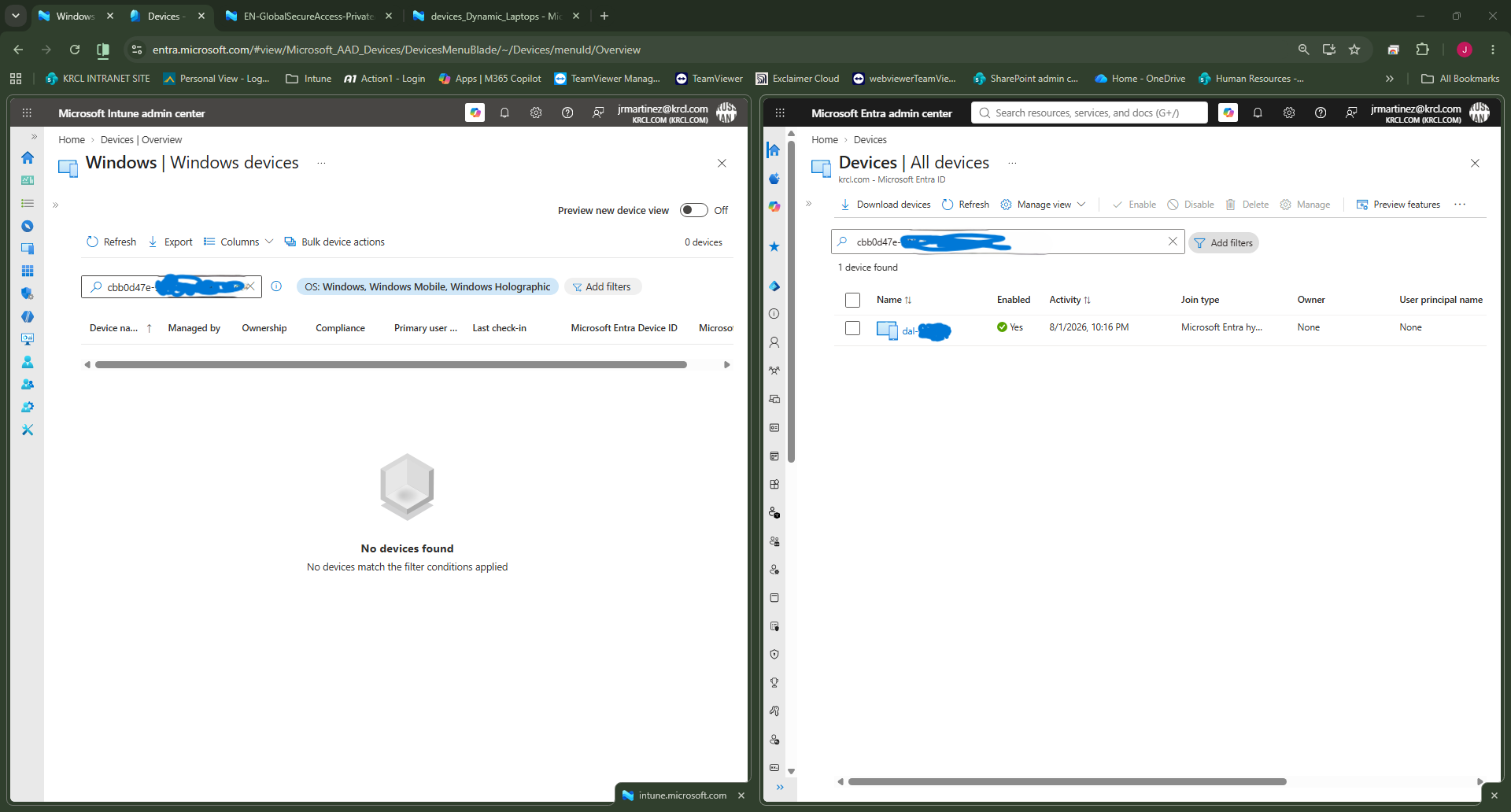The height and width of the screenshot is (812, 1511).
Task: Open Users in the Intune sidebar
Action: pyautogui.click(x=28, y=362)
